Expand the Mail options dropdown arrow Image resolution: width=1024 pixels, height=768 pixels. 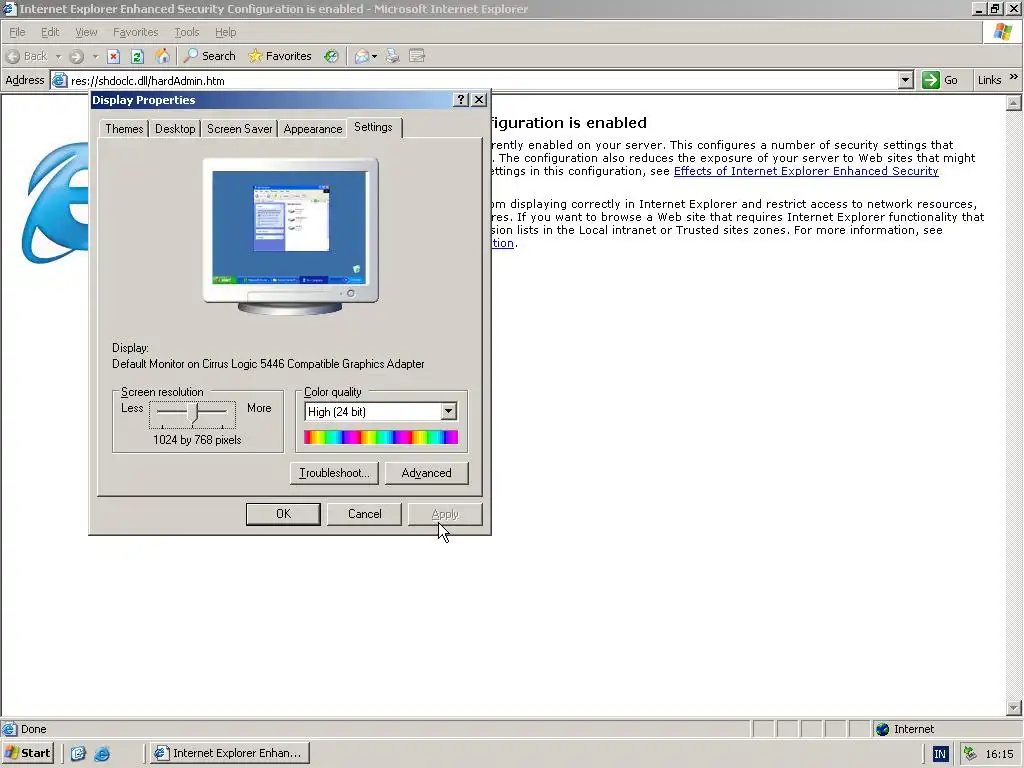374,57
